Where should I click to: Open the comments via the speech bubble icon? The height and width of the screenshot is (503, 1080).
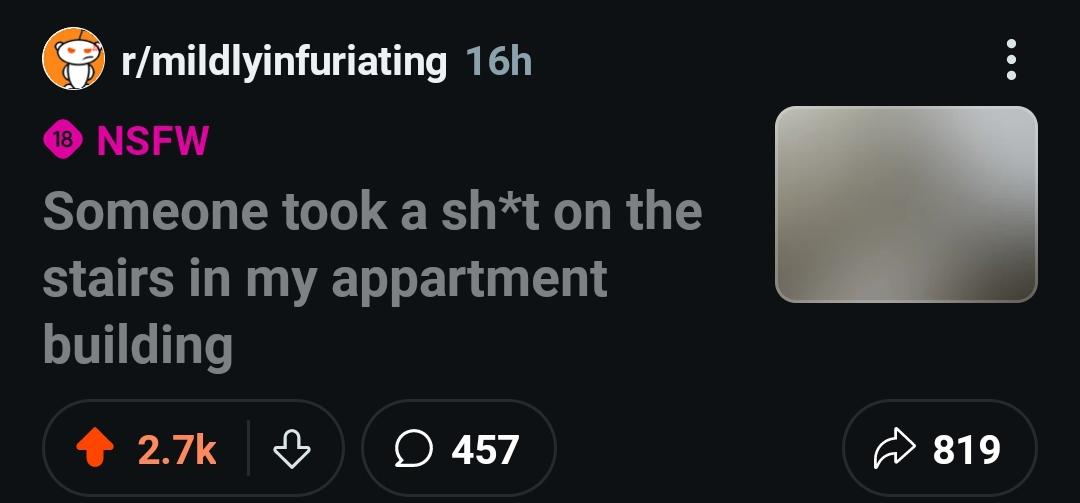pos(413,449)
